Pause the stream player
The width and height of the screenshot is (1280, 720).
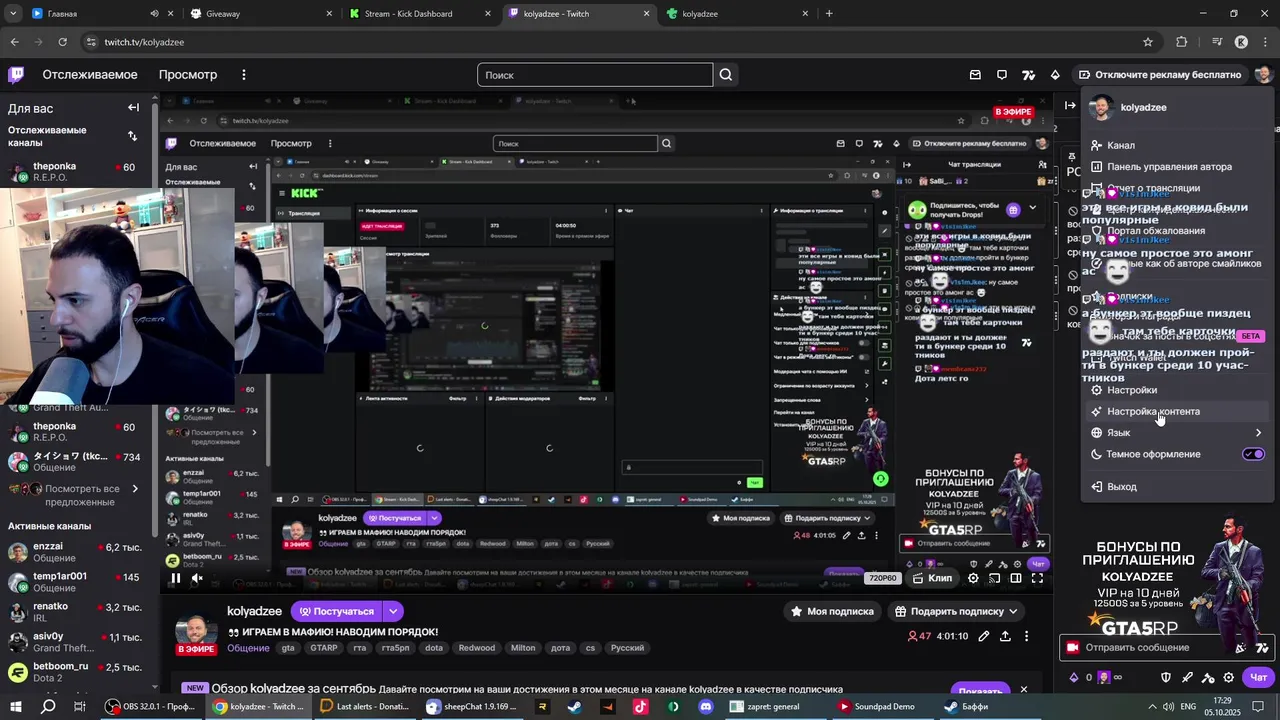(x=176, y=578)
